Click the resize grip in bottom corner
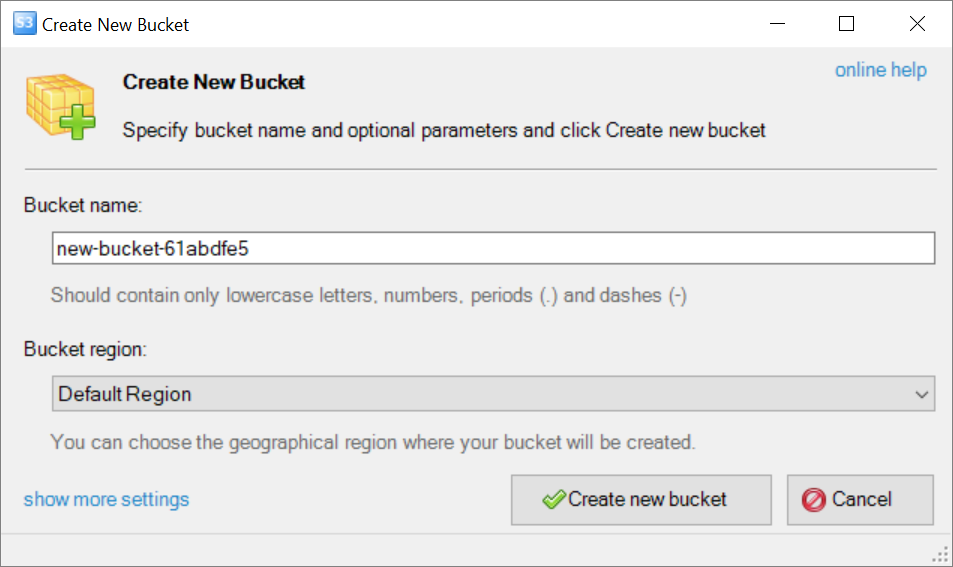This screenshot has width=953, height=567. pyautogui.click(x=941, y=554)
